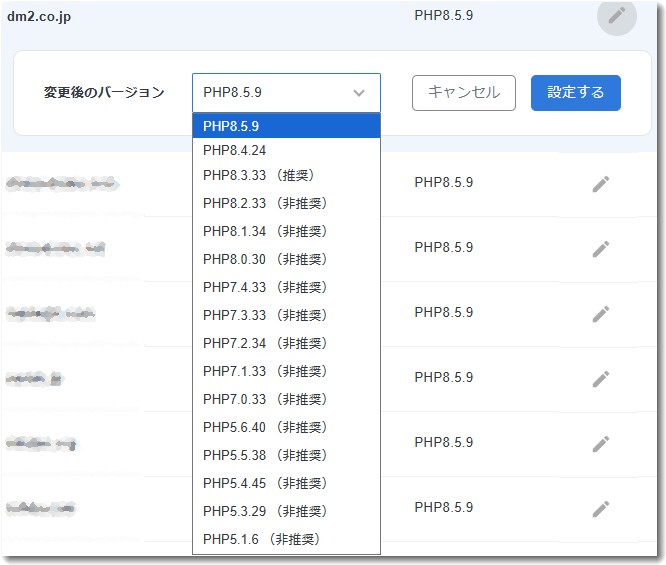Choose PHP5.4.45 (非推奨) option
The height and width of the screenshot is (565, 666).
(x=286, y=483)
